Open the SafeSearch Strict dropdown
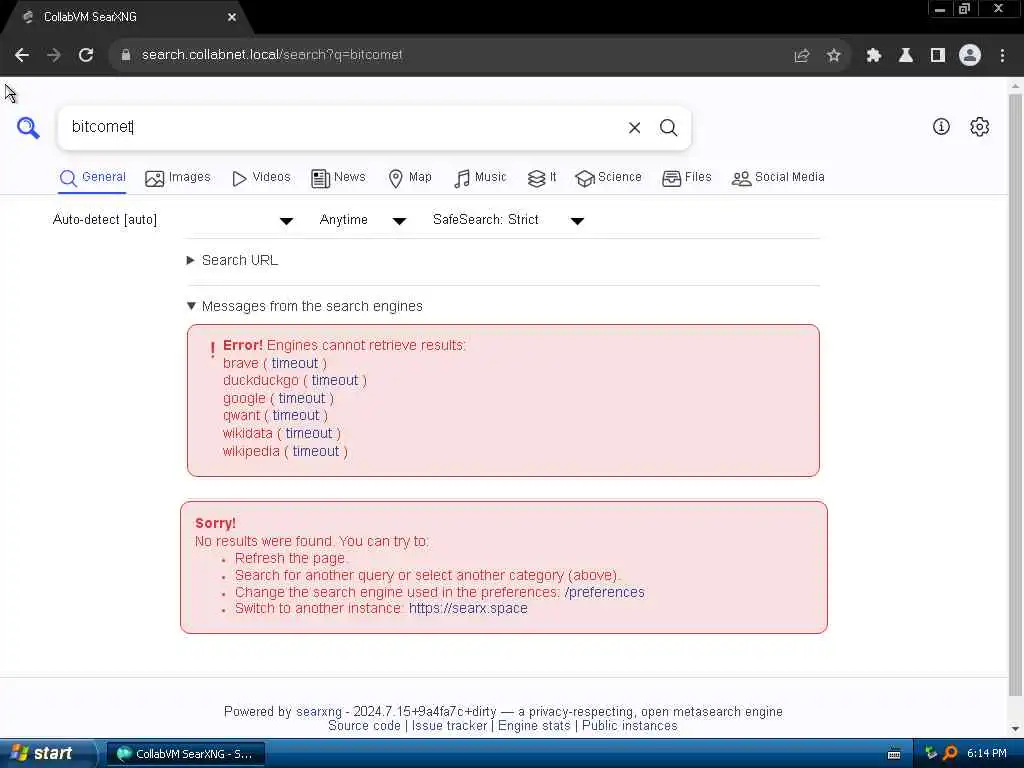Image resolution: width=1024 pixels, height=768 pixels. pos(509,220)
